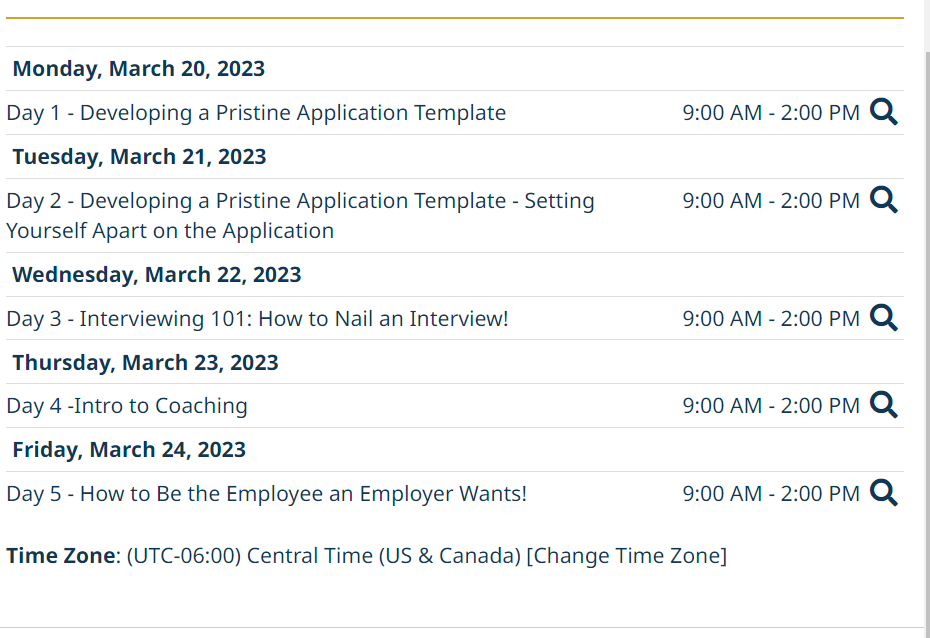930x638 pixels.
Task: Click the Thursday, March 23, 2023 heading
Action: pyautogui.click(x=145, y=362)
